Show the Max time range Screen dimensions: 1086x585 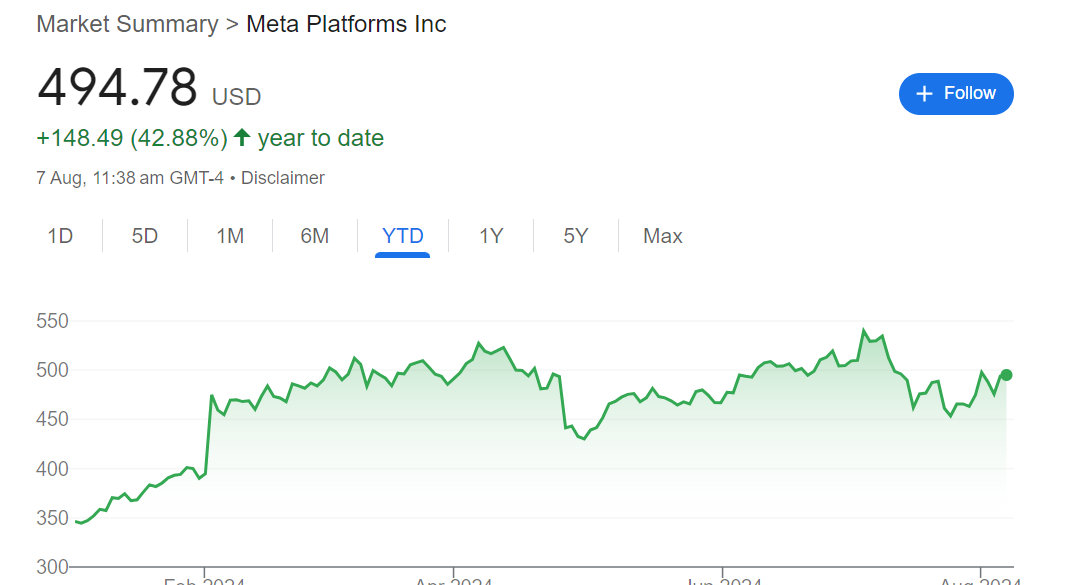click(x=662, y=236)
